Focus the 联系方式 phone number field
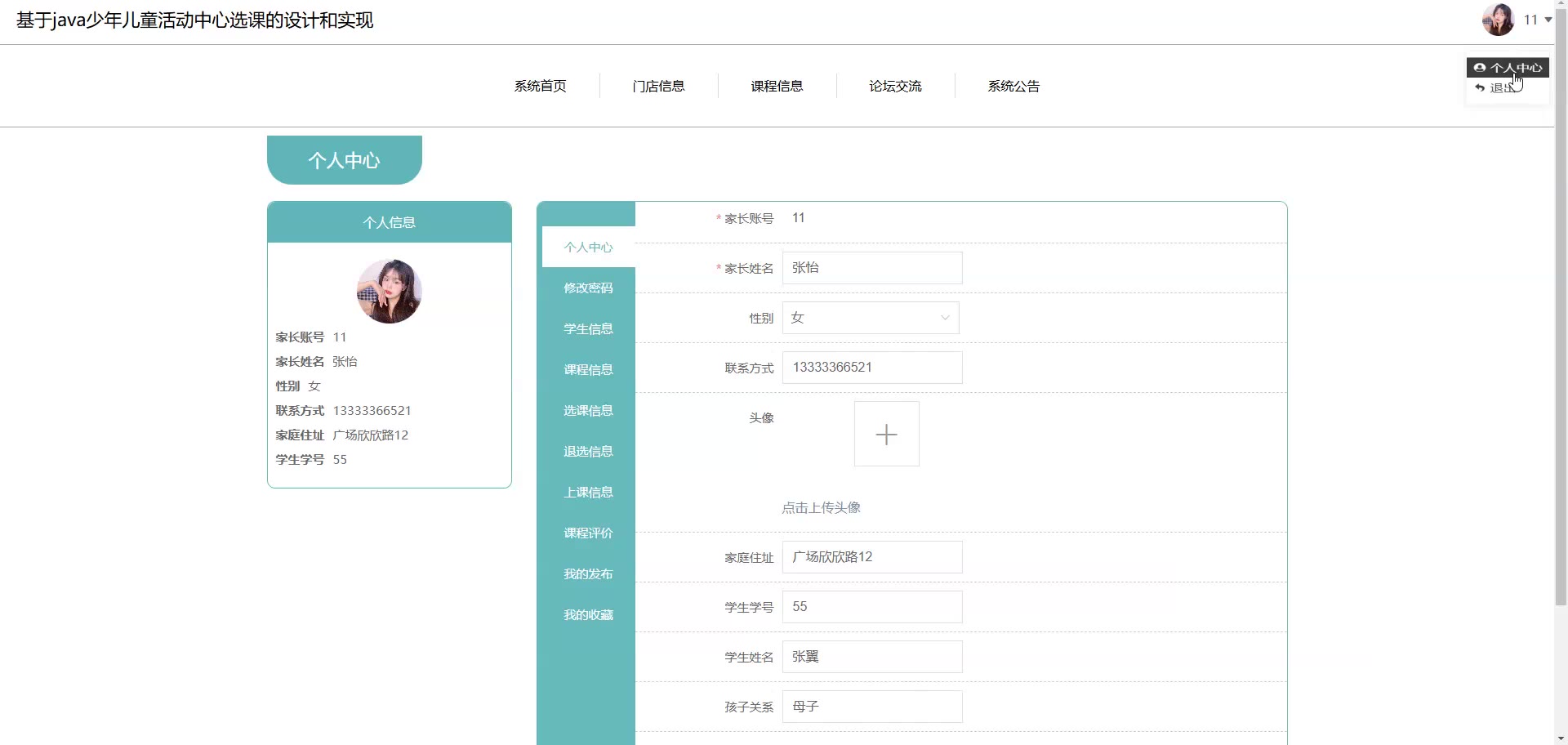The image size is (1568, 745). click(x=872, y=368)
